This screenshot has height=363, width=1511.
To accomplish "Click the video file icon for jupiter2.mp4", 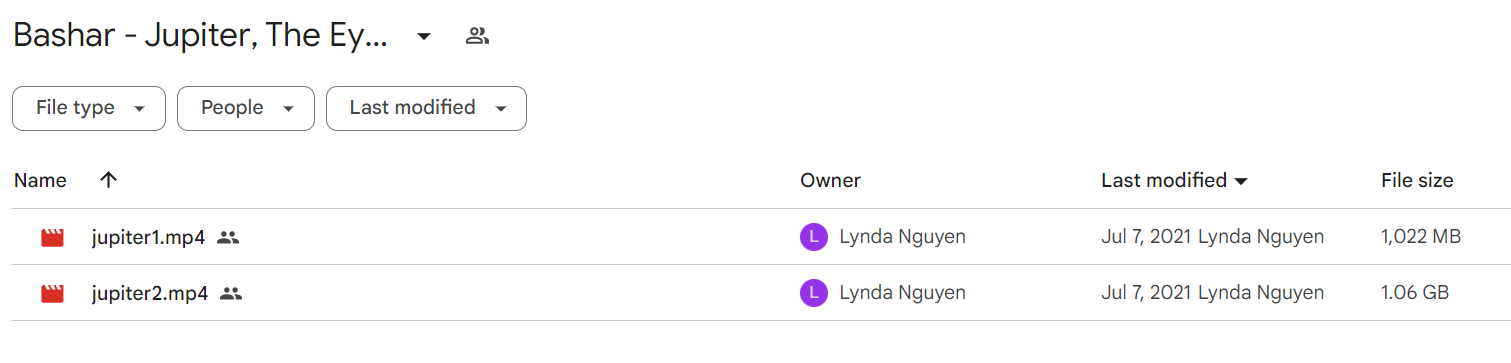I will 52,294.
